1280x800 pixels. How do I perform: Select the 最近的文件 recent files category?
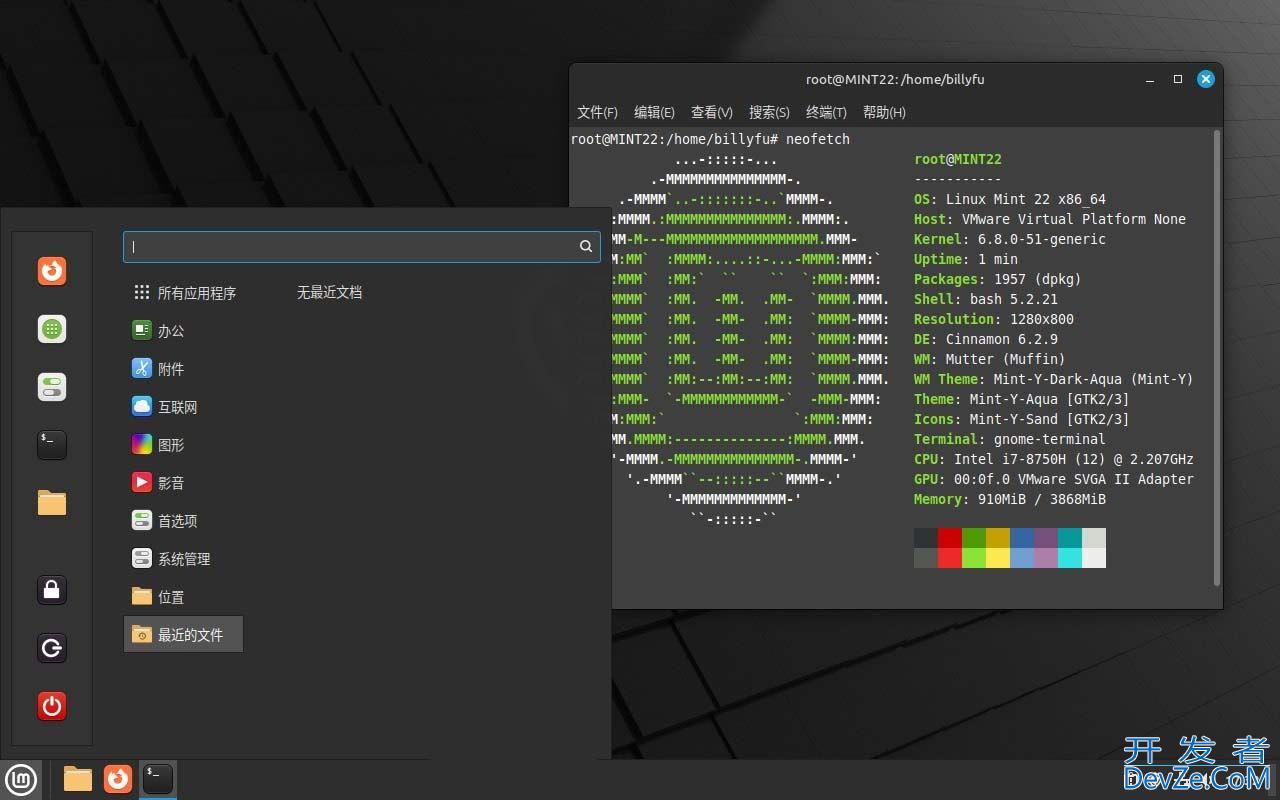pos(184,635)
